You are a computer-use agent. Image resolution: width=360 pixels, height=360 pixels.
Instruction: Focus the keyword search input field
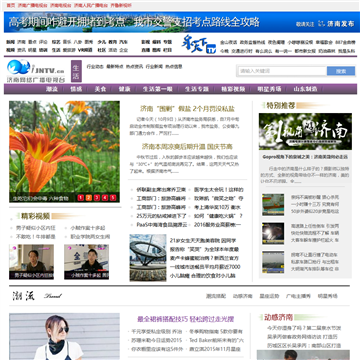[282, 71]
